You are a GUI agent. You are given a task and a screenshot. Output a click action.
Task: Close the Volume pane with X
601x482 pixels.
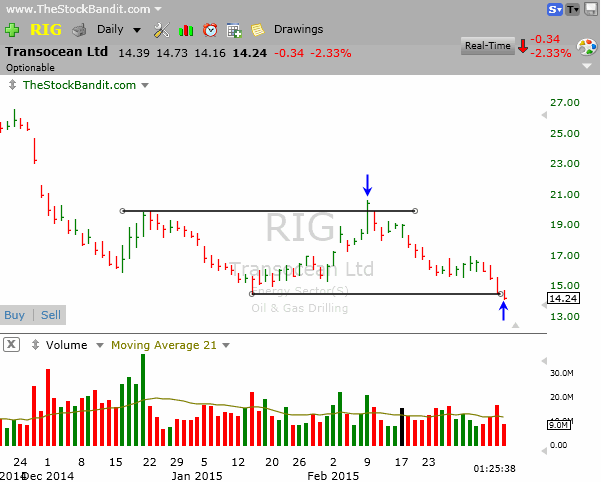[11, 344]
